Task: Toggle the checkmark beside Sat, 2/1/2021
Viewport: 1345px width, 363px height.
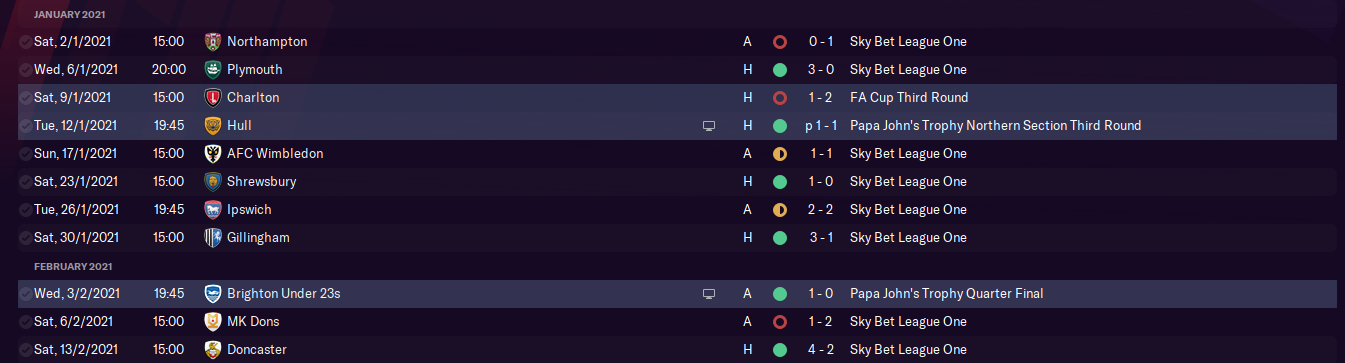Action: pos(25,42)
